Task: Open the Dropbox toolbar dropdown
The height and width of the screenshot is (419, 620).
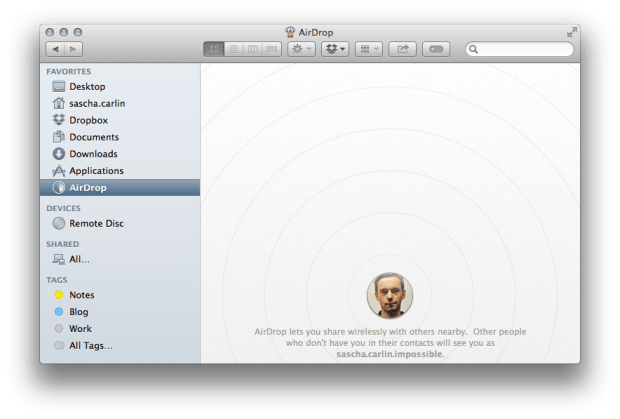Action: coord(335,49)
